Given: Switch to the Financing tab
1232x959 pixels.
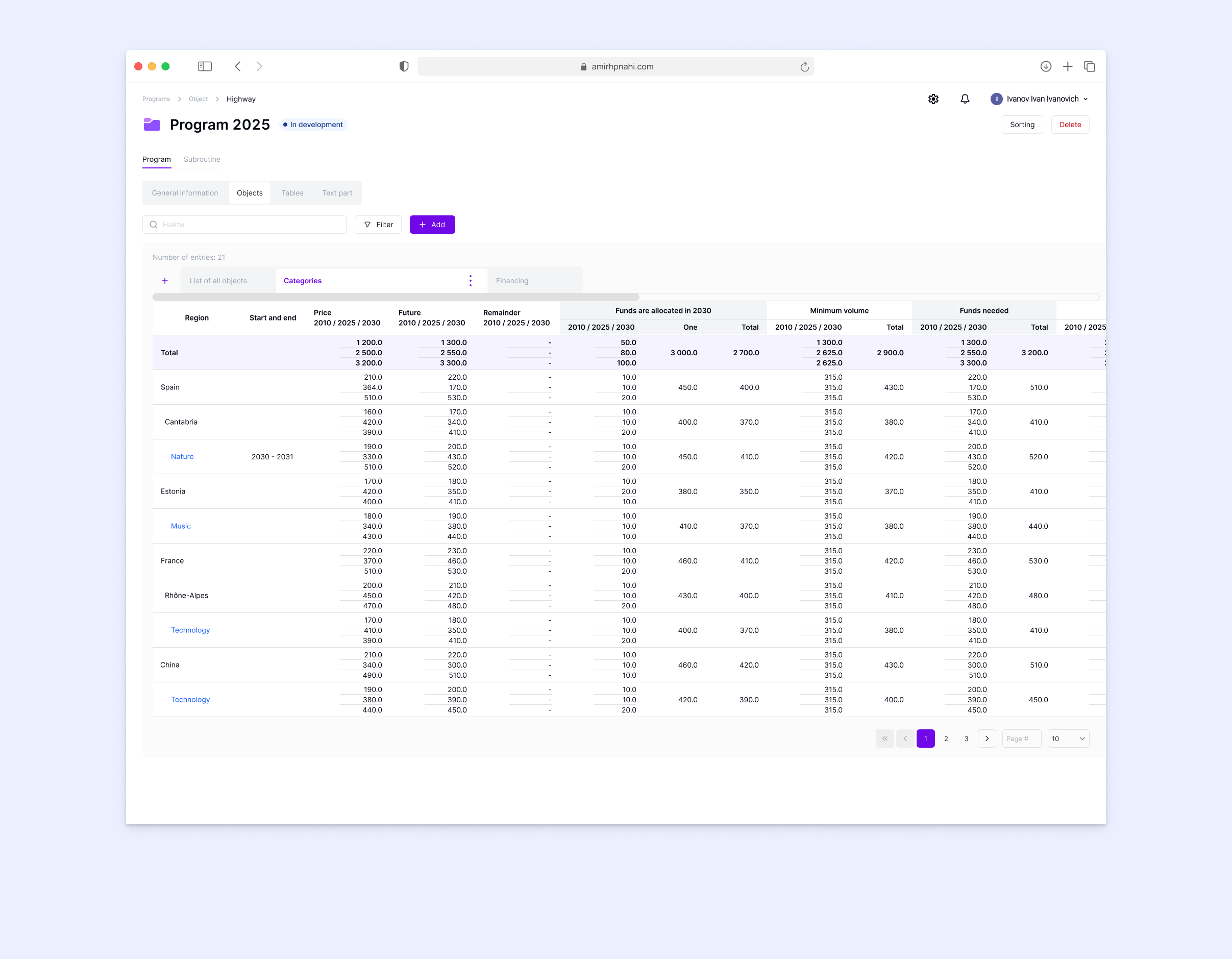Looking at the screenshot, I should point(512,280).
